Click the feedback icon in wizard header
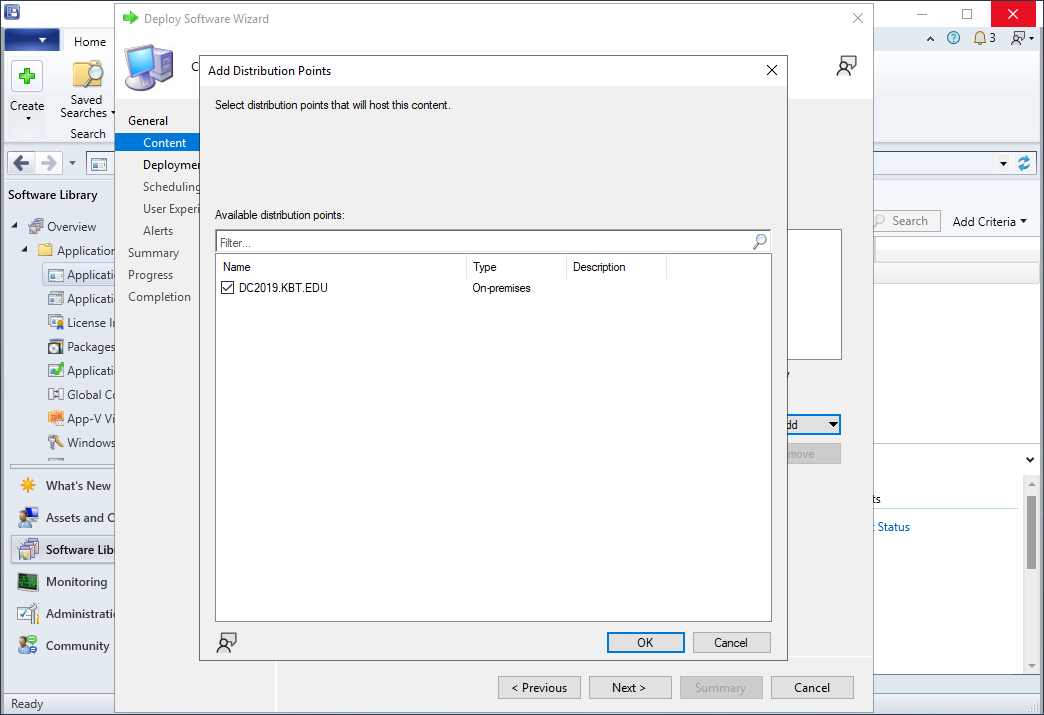 pyautogui.click(x=847, y=67)
